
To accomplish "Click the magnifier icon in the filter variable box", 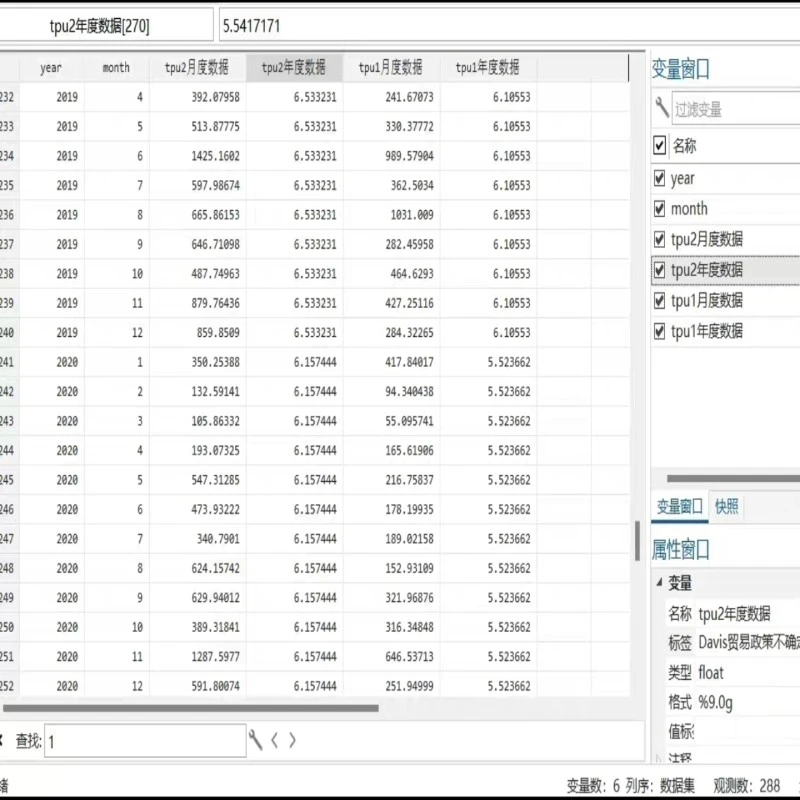I will tap(660, 107).
